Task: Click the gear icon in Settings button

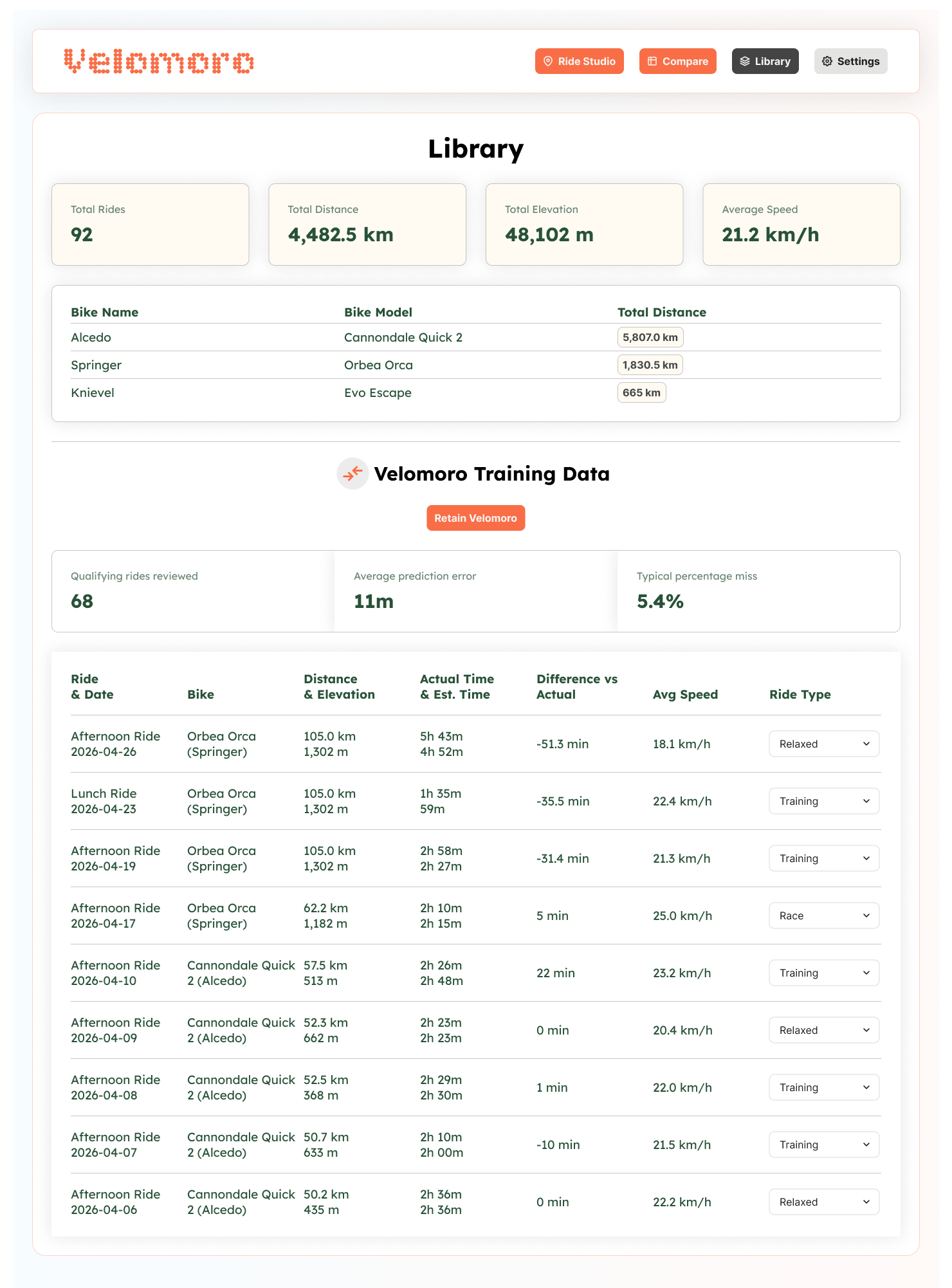Action: tap(827, 61)
